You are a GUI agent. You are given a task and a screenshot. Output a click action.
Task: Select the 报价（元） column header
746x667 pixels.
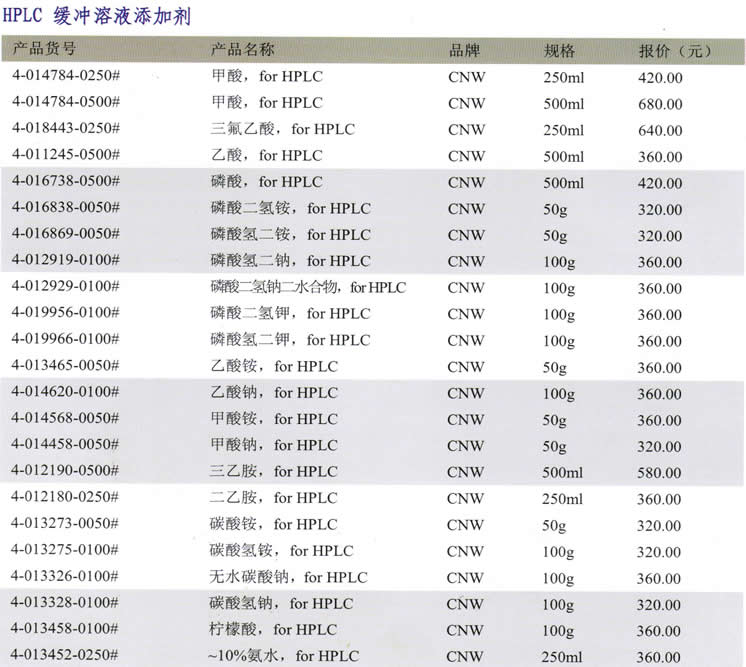675,50
